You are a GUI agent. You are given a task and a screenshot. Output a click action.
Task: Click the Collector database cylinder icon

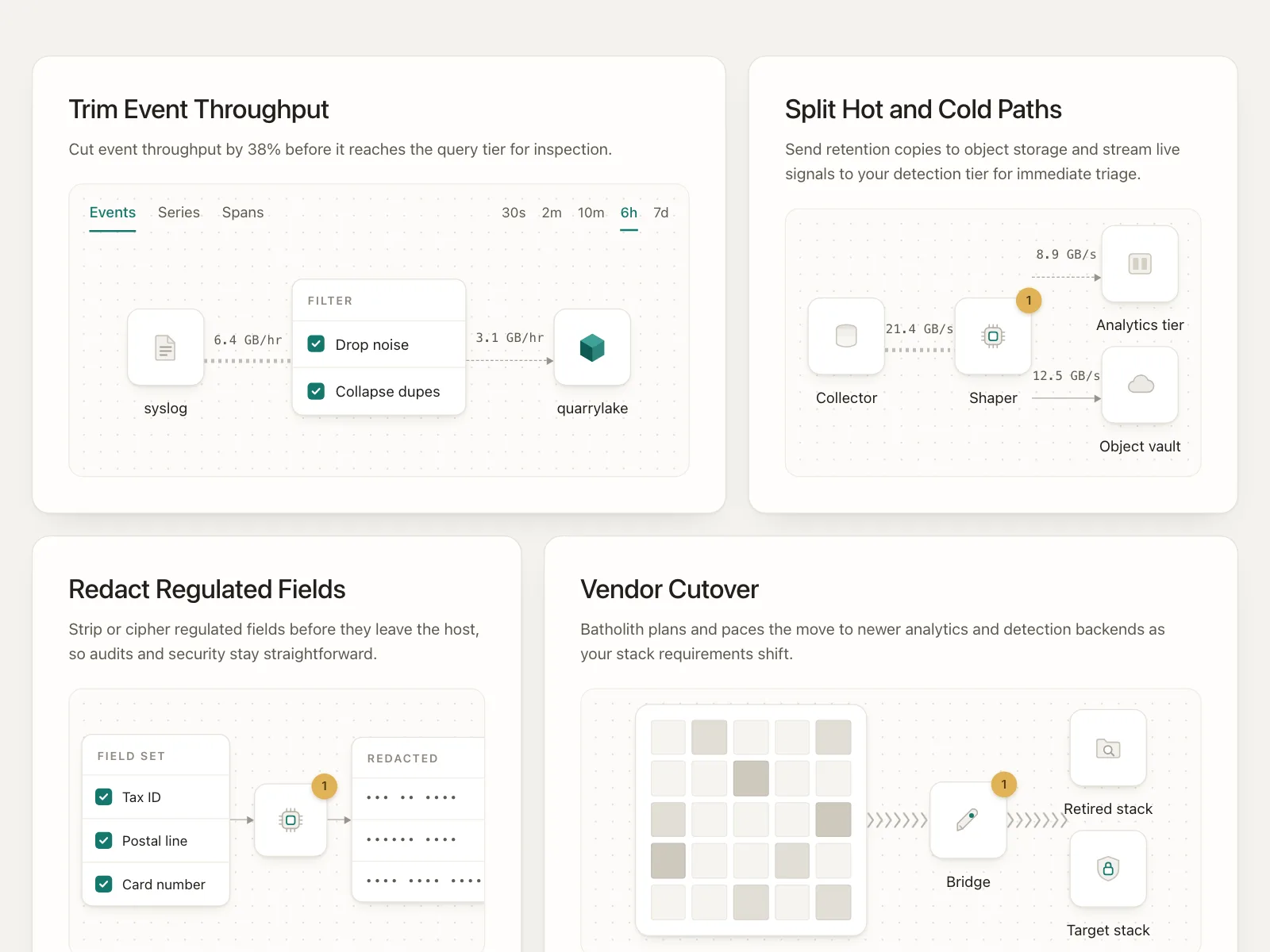846,336
